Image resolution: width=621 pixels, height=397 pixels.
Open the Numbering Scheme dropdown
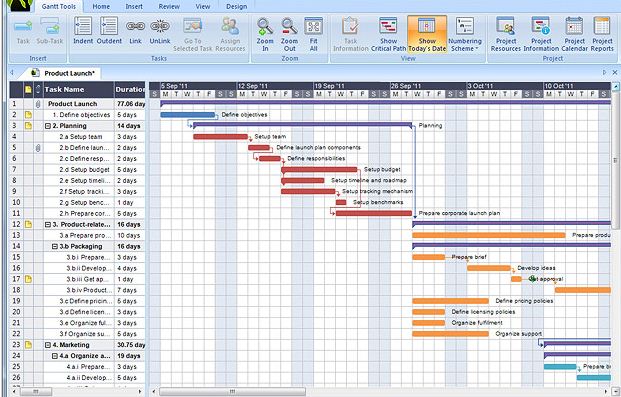(x=465, y=34)
